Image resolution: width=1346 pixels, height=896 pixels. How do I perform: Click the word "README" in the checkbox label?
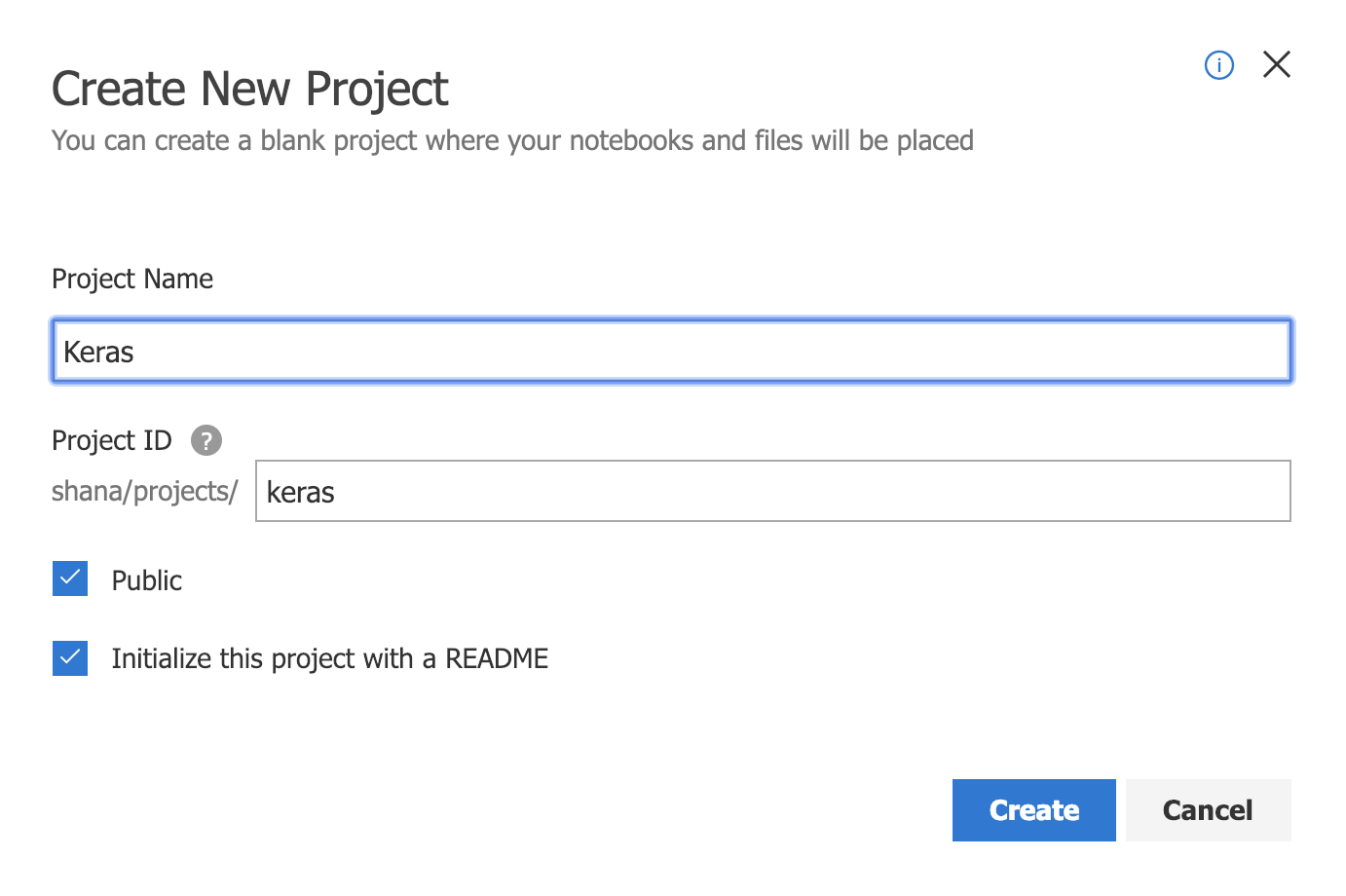(497, 658)
